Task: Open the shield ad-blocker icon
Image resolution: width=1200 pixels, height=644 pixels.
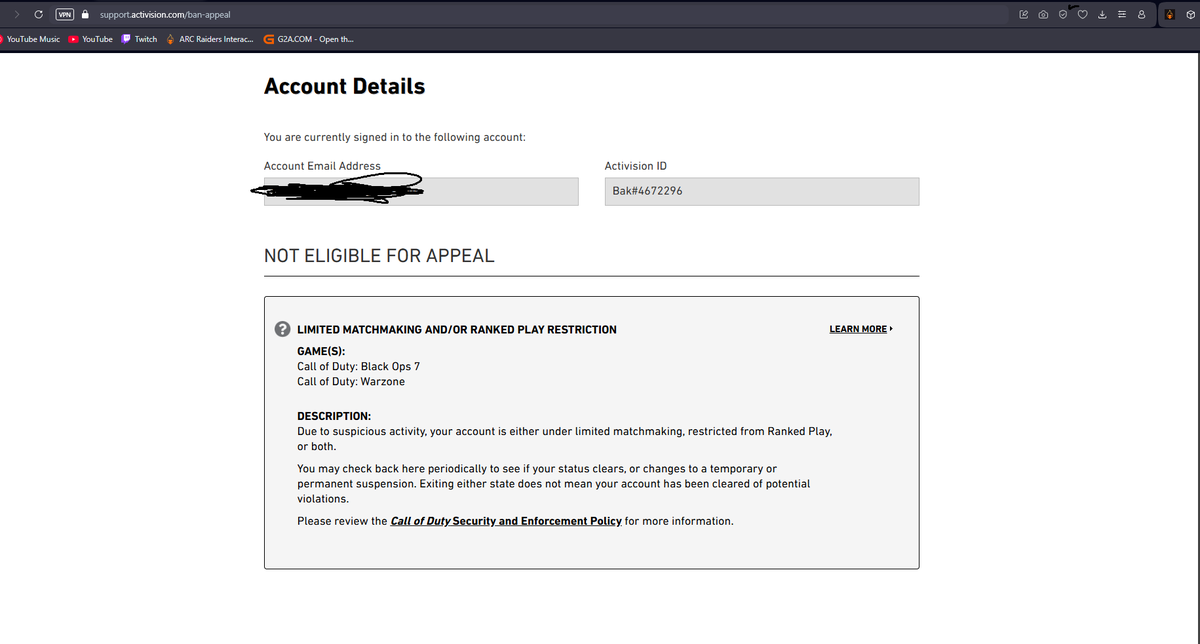Action: pos(1064,14)
